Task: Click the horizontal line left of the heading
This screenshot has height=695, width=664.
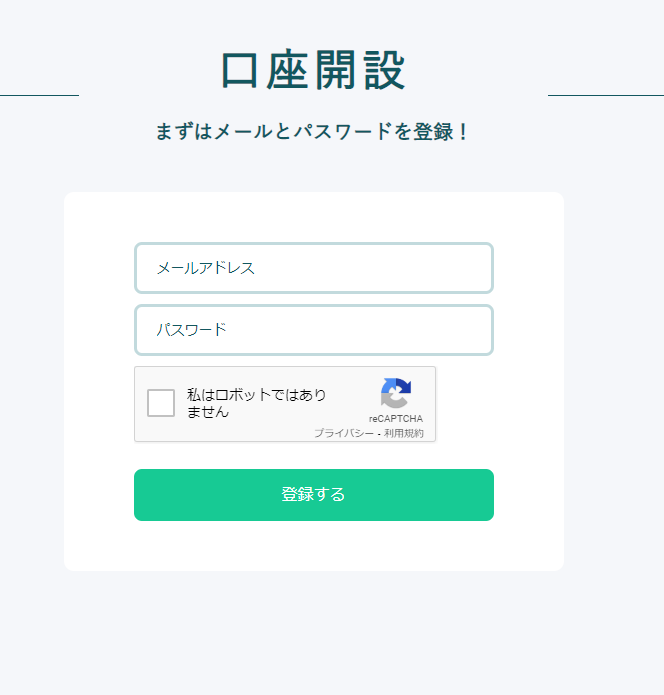Action: coord(39,95)
